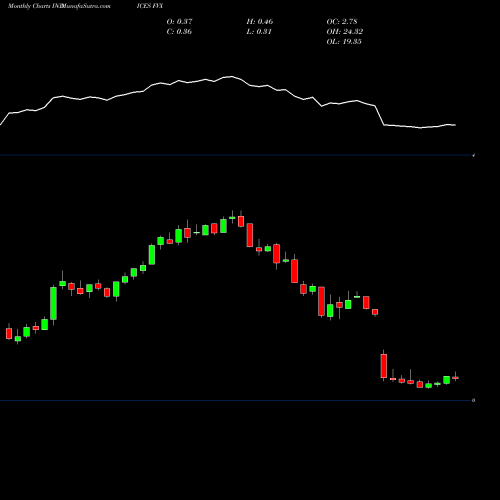Click the 'Monthly Charts' title text
Screen dimensions: 500x500
click(29, 6)
